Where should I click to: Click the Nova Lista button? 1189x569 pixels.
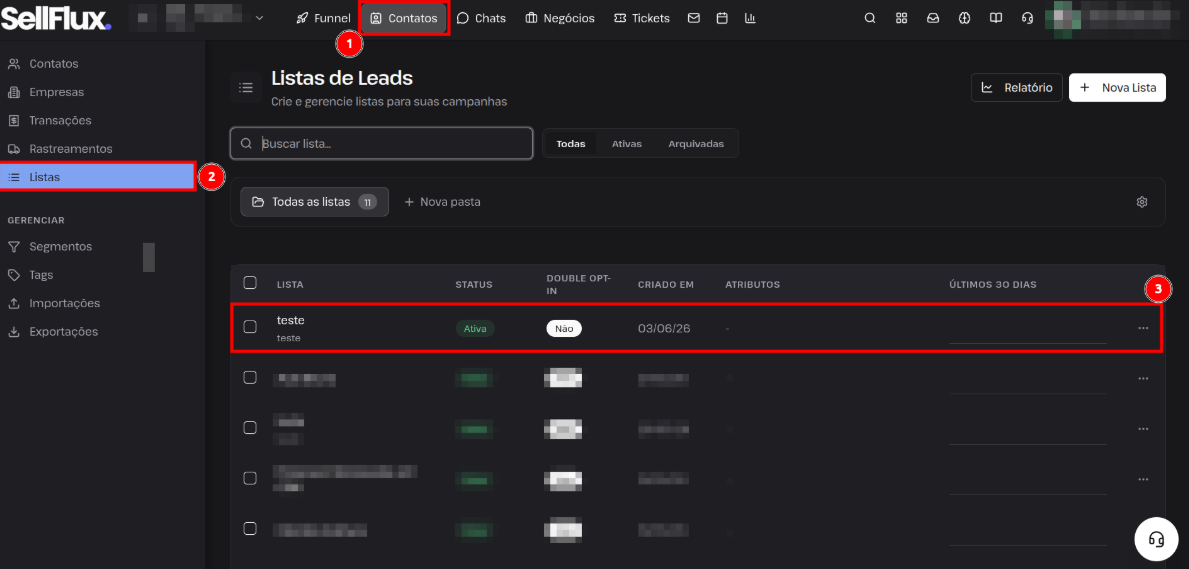[1117, 87]
